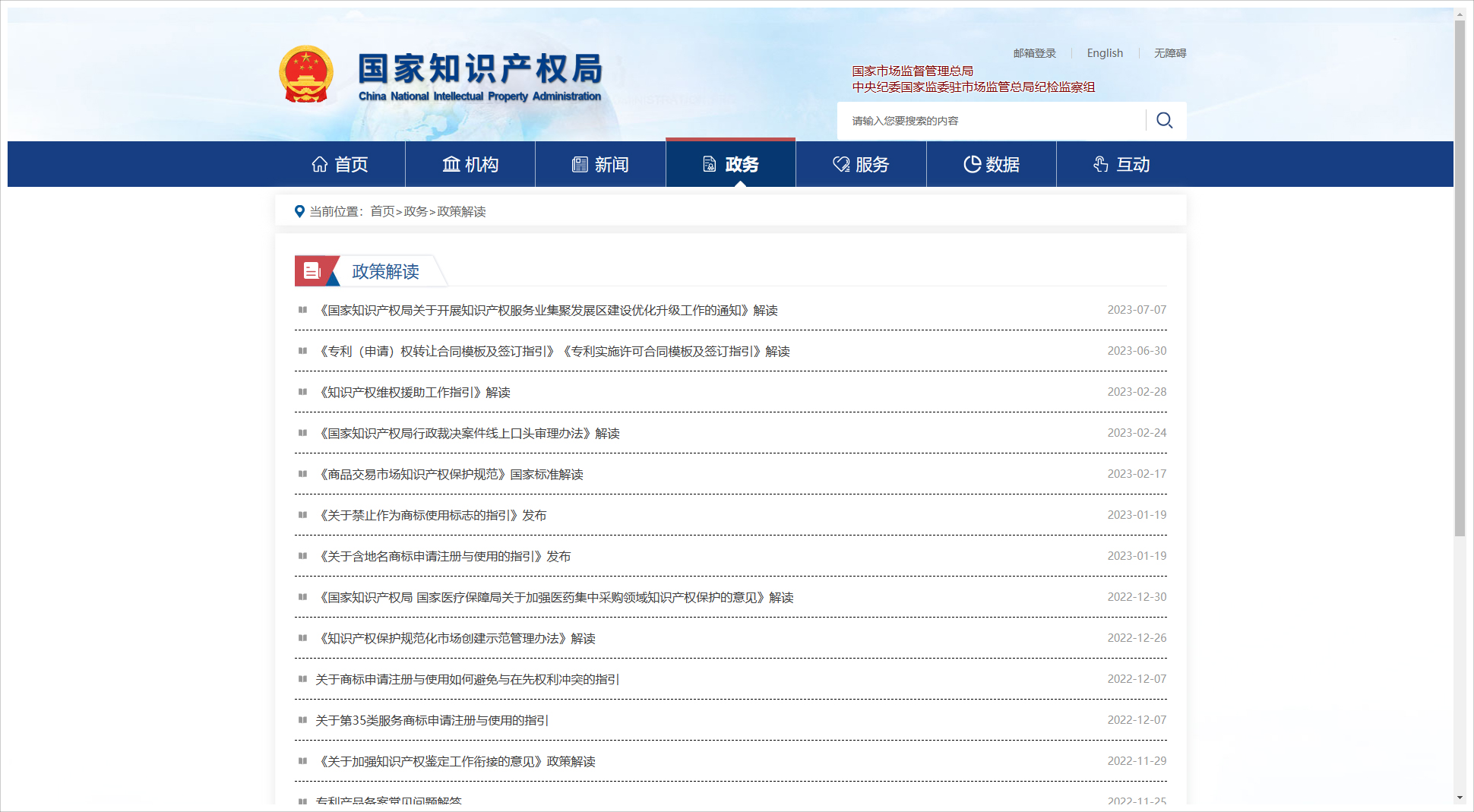The width and height of the screenshot is (1474, 812).
Task: Click the pie chart icon beside 数据
Action: (x=972, y=164)
